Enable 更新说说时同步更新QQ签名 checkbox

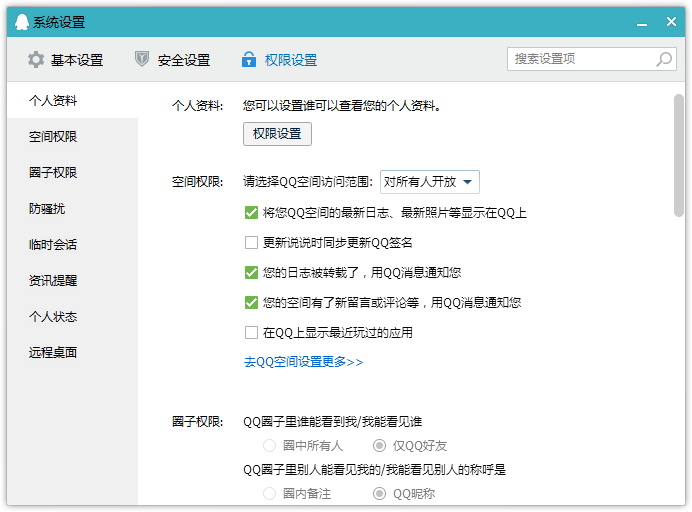[x=251, y=243]
